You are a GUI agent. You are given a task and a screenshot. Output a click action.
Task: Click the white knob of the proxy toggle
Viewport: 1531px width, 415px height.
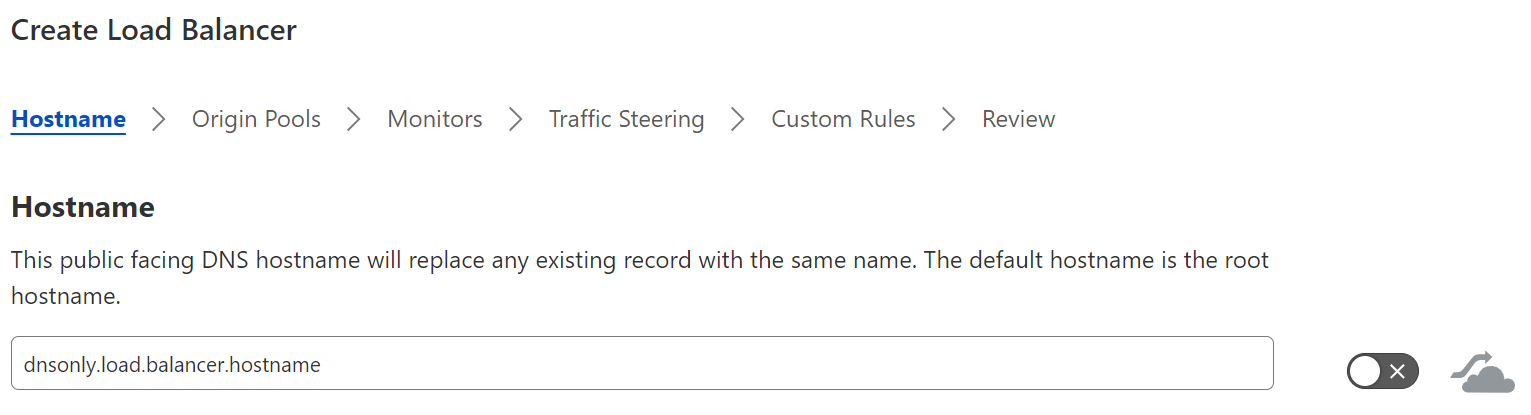click(x=1366, y=372)
